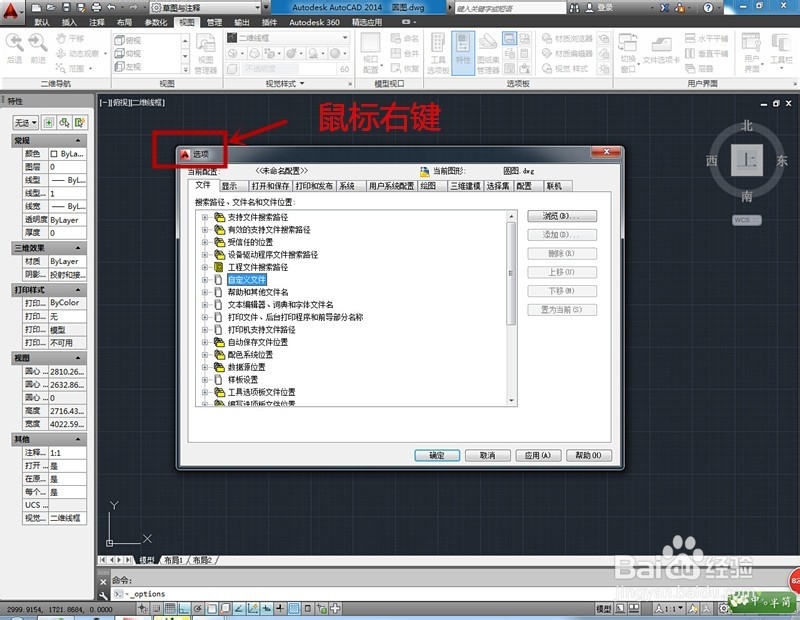Click the 确定 button in options dialog
Viewport: 800px width, 620px height.
pyautogui.click(x=437, y=455)
